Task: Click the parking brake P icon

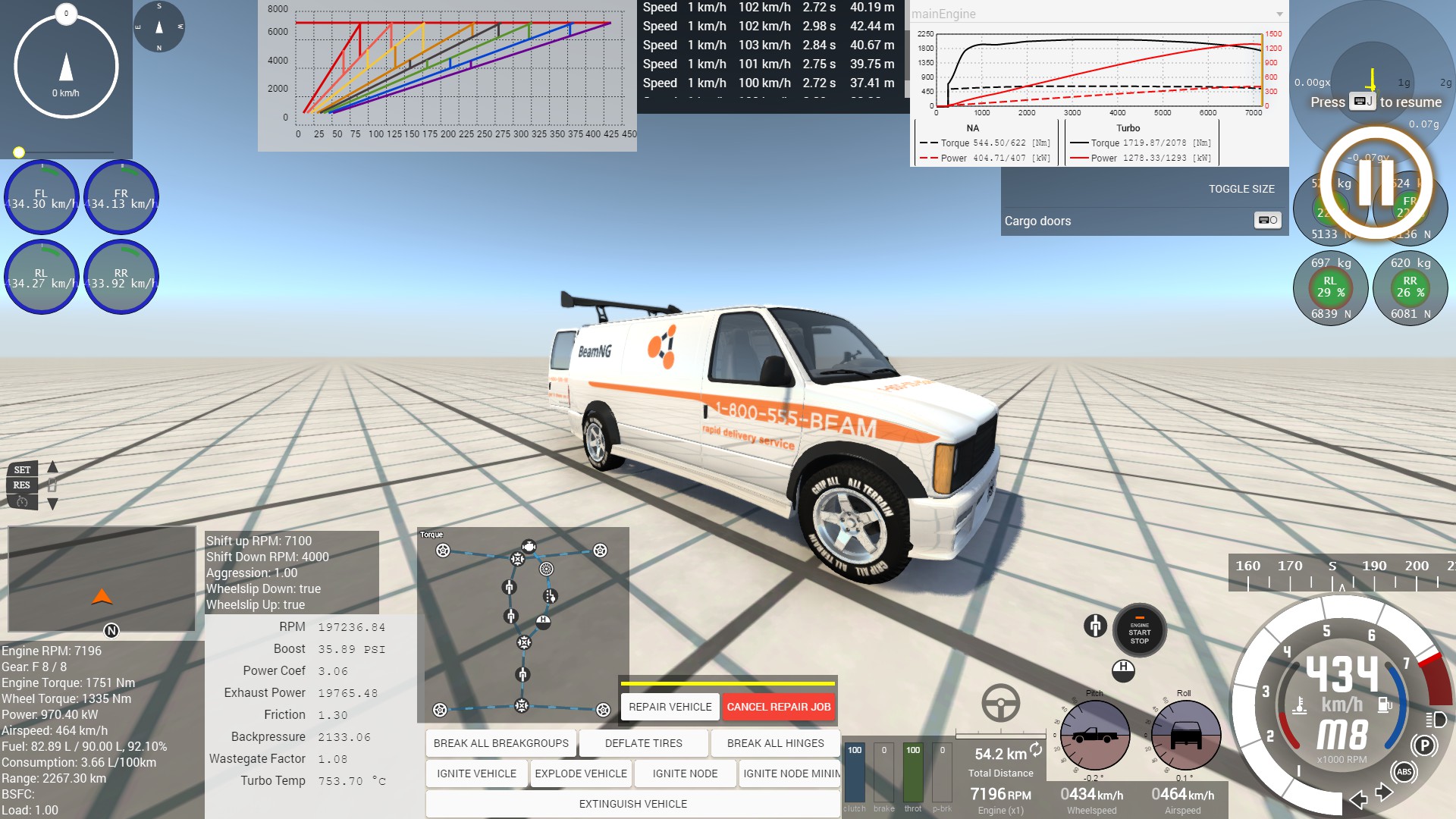Action: point(1424,745)
